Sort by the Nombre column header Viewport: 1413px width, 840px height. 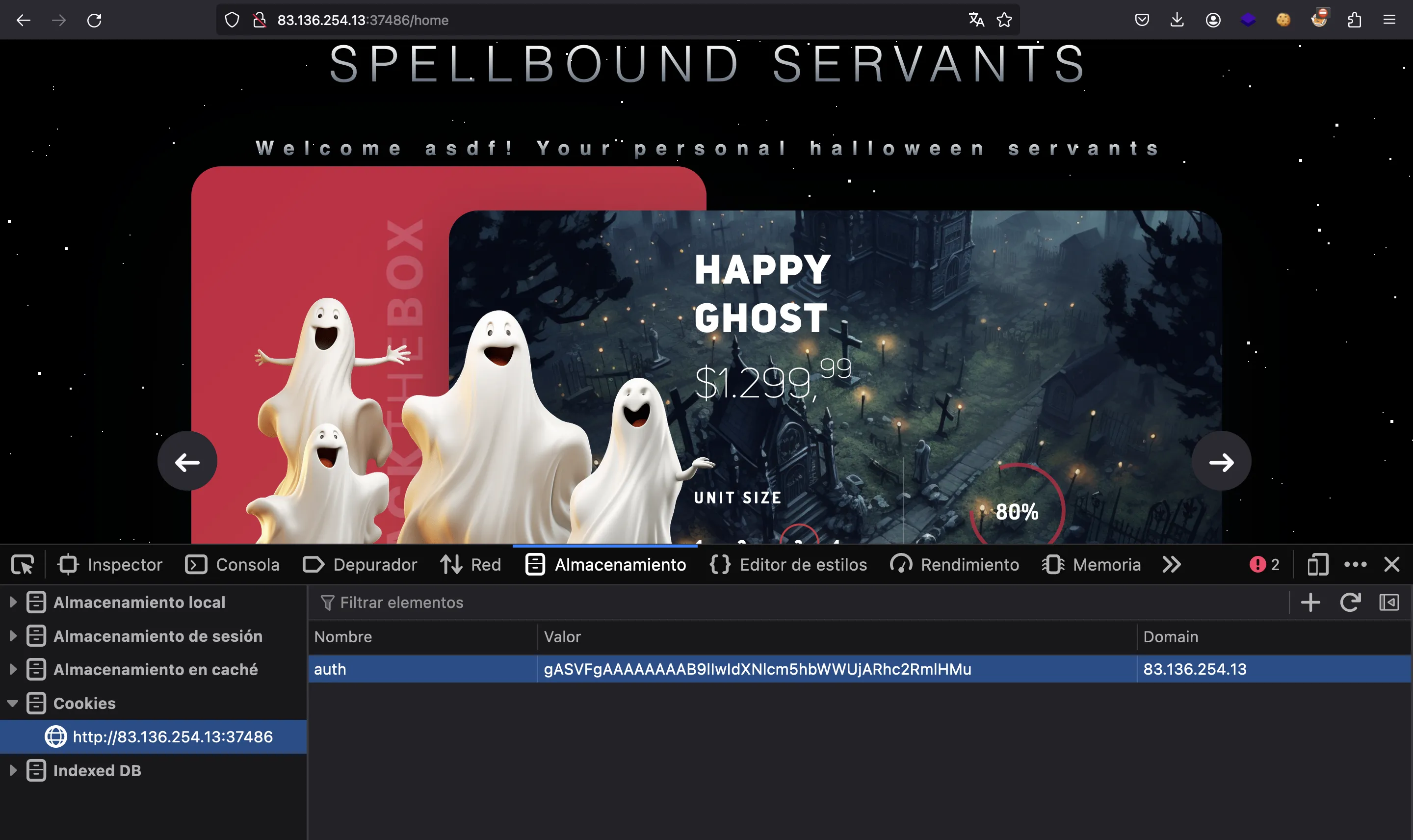(x=423, y=637)
